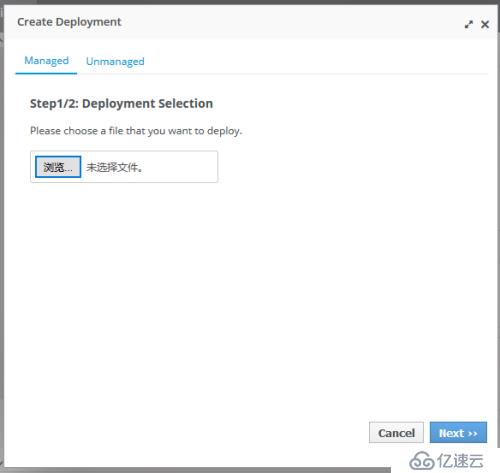This screenshot has width=500, height=473.
Task: Click the Step1/2: Deployment Selection heading
Action: point(121,103)
